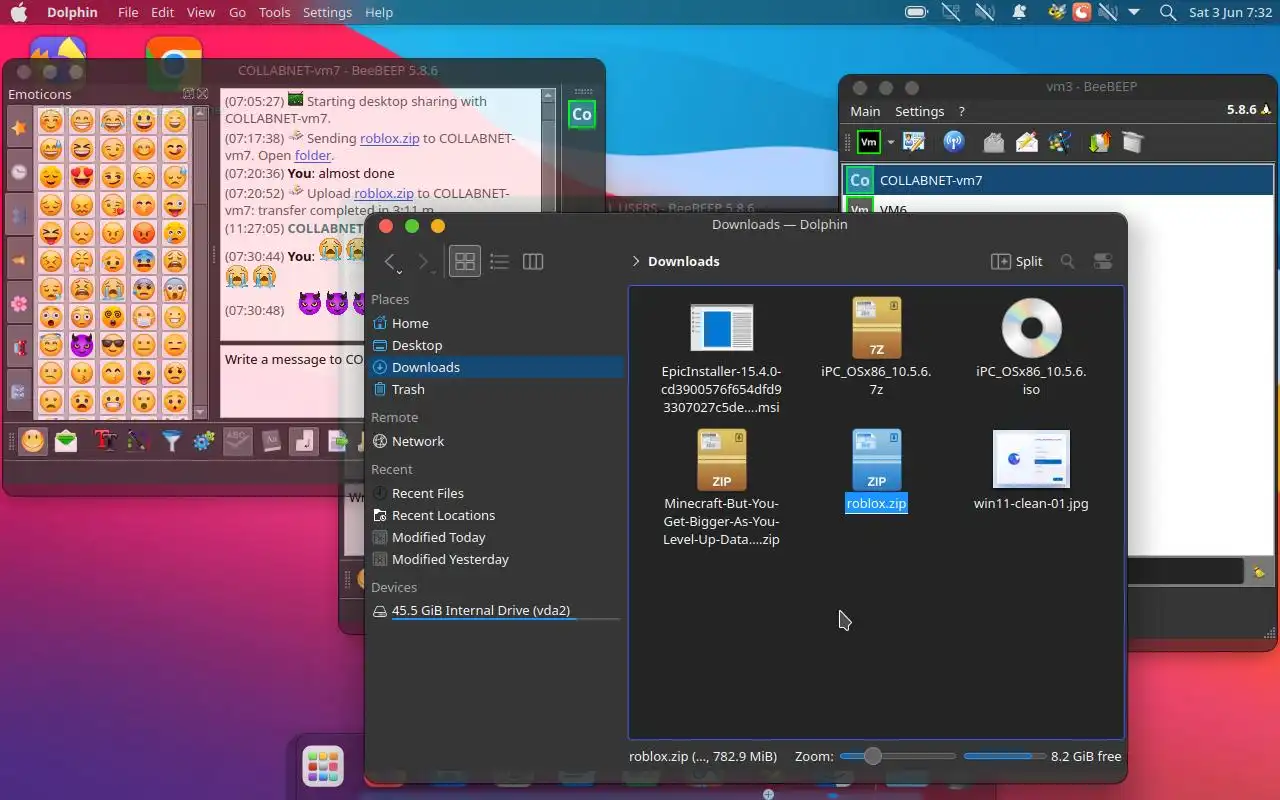Open chat settings gears icon

click(204, 440)
